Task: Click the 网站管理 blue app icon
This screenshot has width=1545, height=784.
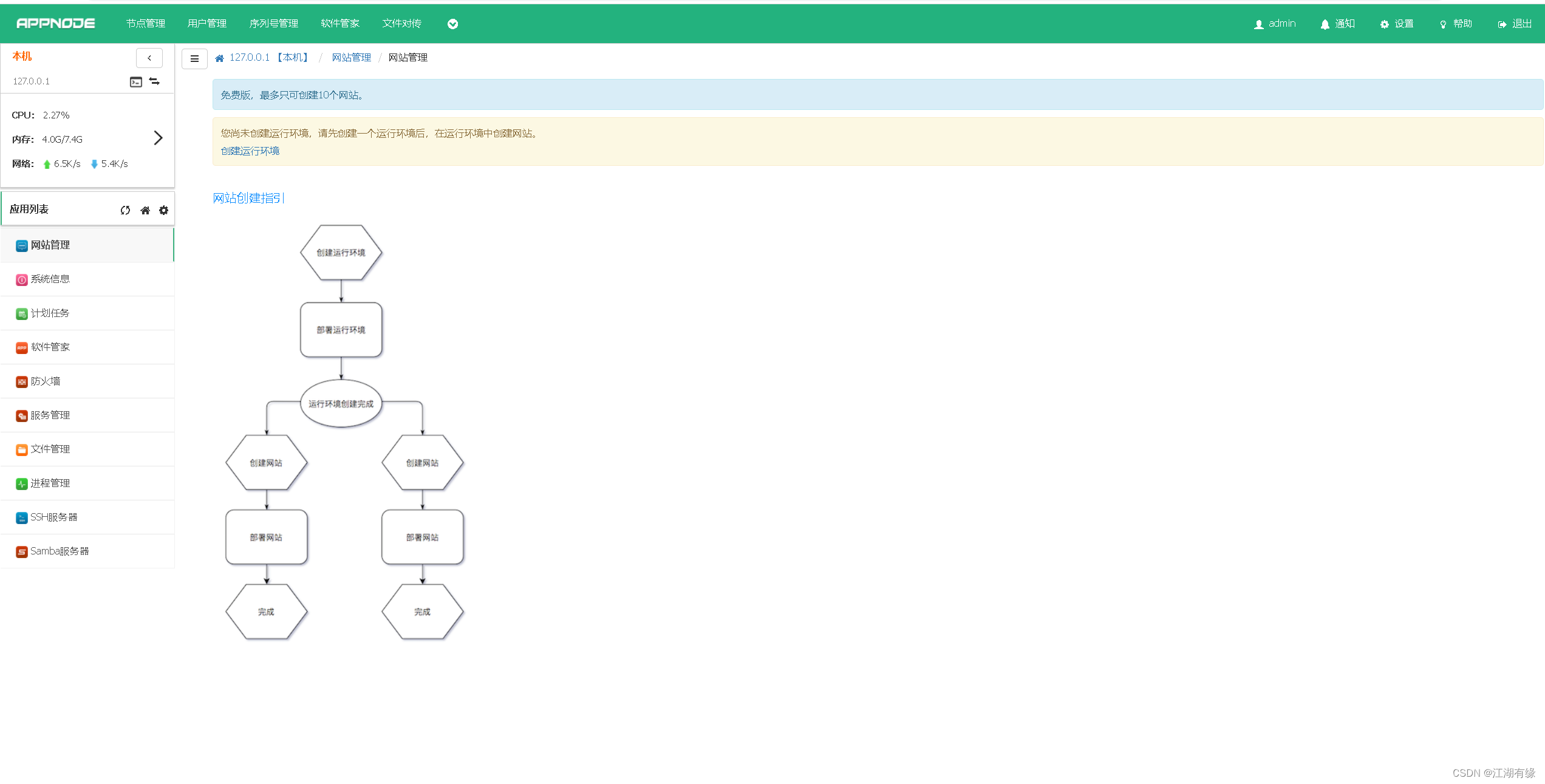Action: pyautogui.click(x=22, y=245)
